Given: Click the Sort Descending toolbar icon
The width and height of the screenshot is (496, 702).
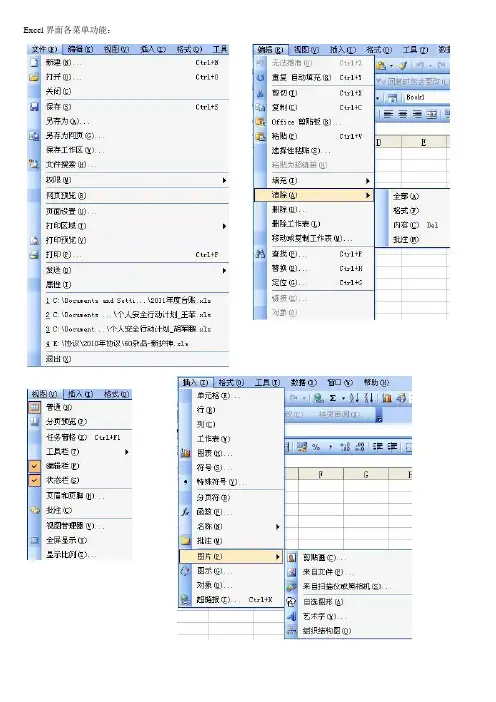Looking at the screenshot, I should click(369, 398).
